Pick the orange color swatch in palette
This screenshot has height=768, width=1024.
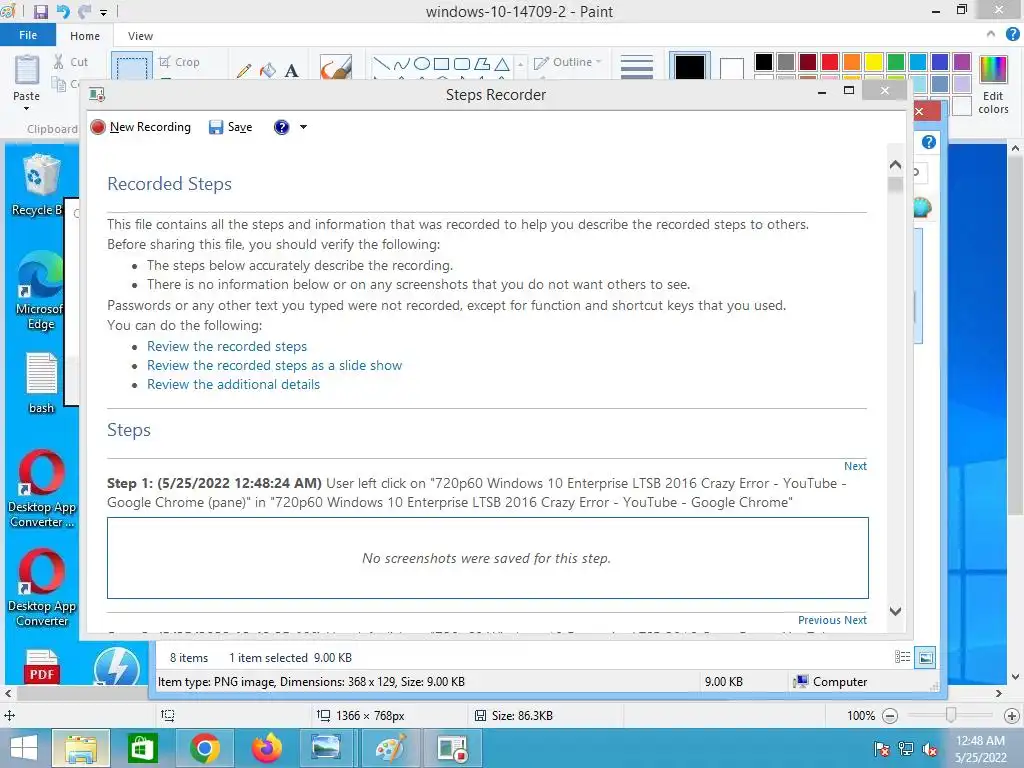[852, 62]
